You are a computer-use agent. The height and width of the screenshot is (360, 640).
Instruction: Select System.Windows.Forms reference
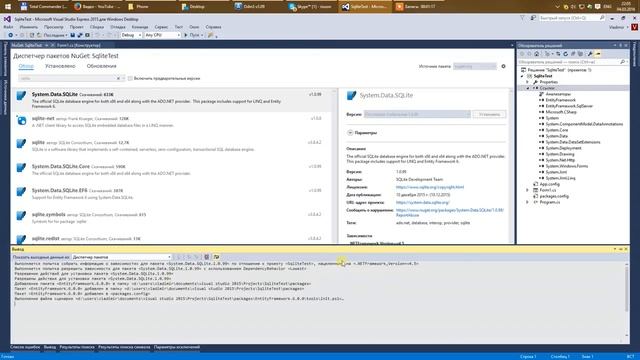point(567,166)
